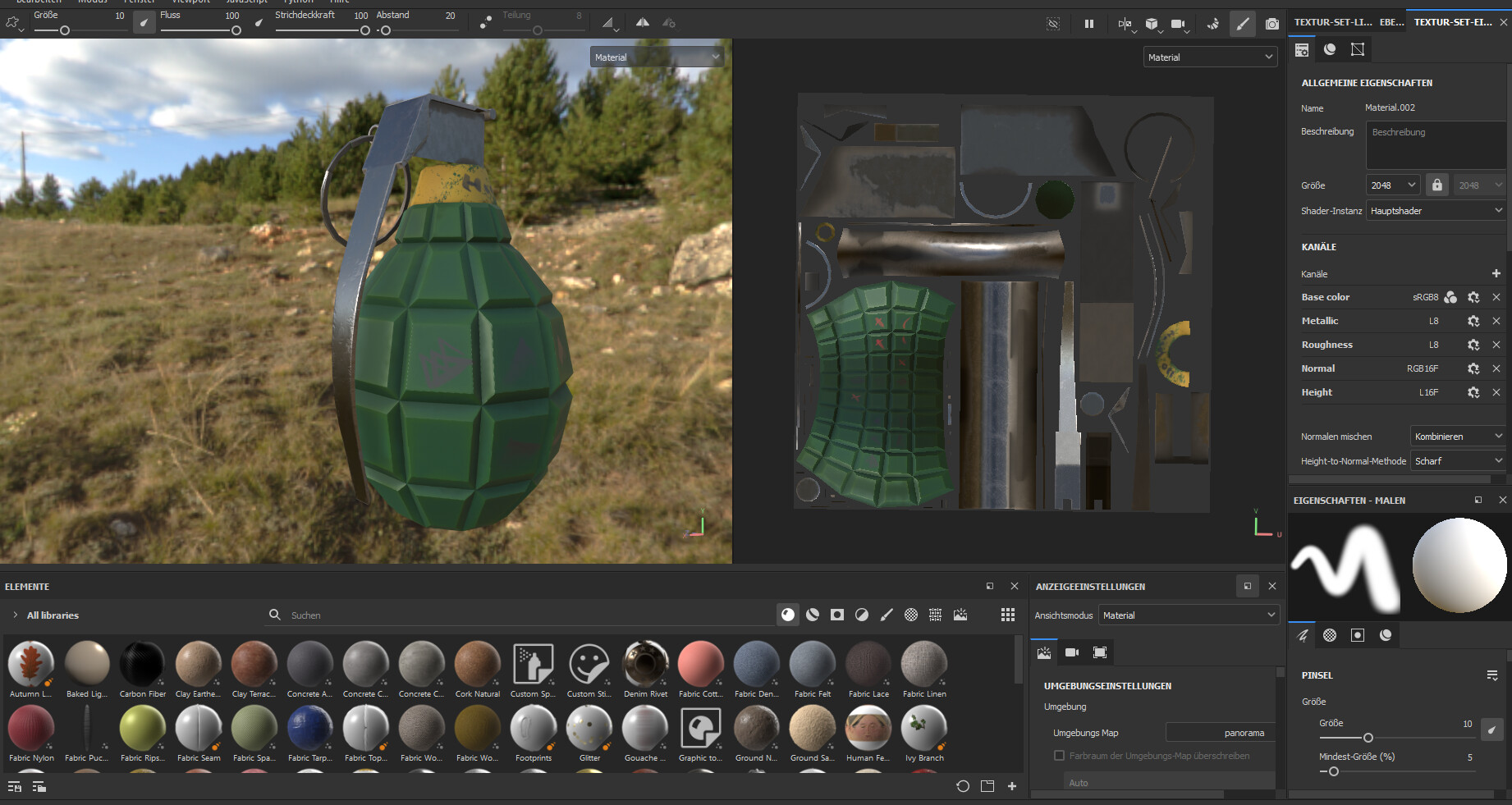Pause rendering with the pause icon

pos(1088,24)
